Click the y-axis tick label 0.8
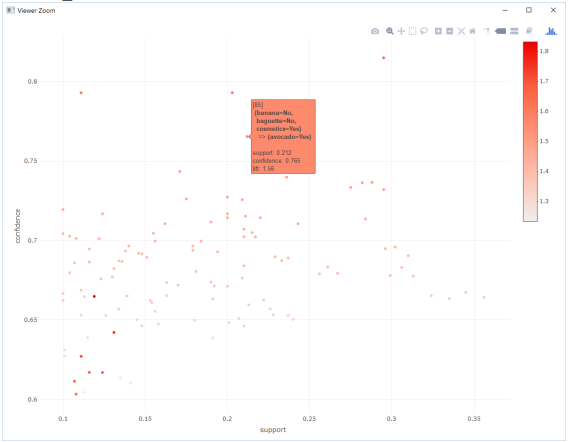The height and width of the screenshot is (442, 568). click(33, 82)
